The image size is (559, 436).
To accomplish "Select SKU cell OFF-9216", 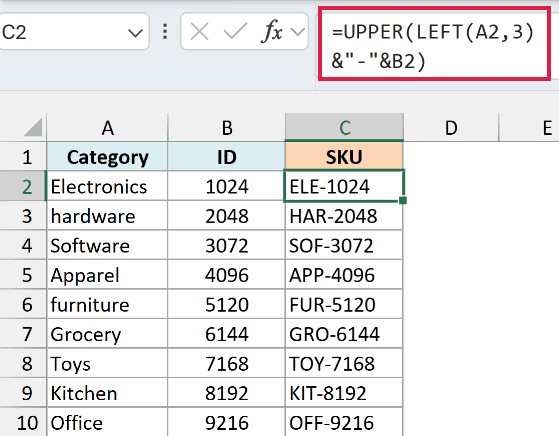I will click(344, 422).
